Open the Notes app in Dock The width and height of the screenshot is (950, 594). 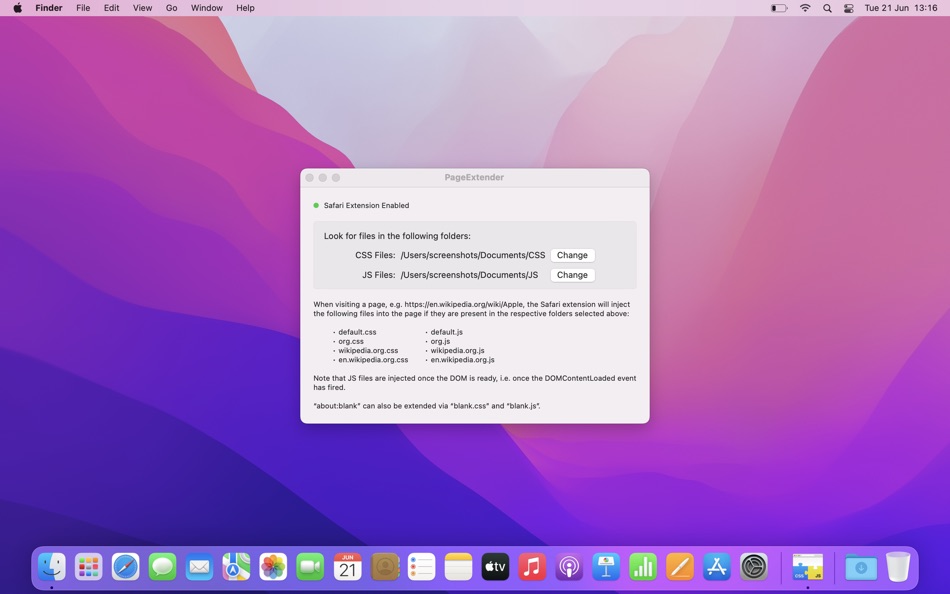(x=459, y=567)
